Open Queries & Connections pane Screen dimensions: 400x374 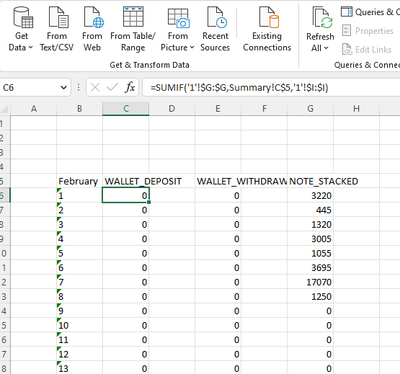point(370,12)
